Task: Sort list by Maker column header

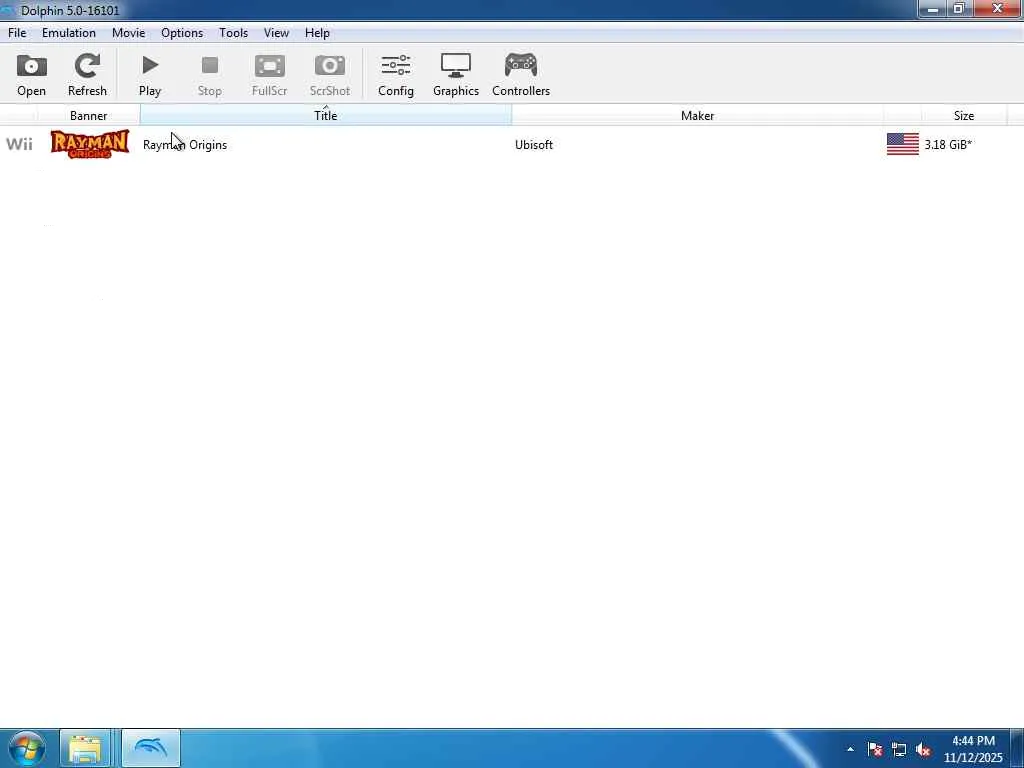Action: (x=697, y=116)
